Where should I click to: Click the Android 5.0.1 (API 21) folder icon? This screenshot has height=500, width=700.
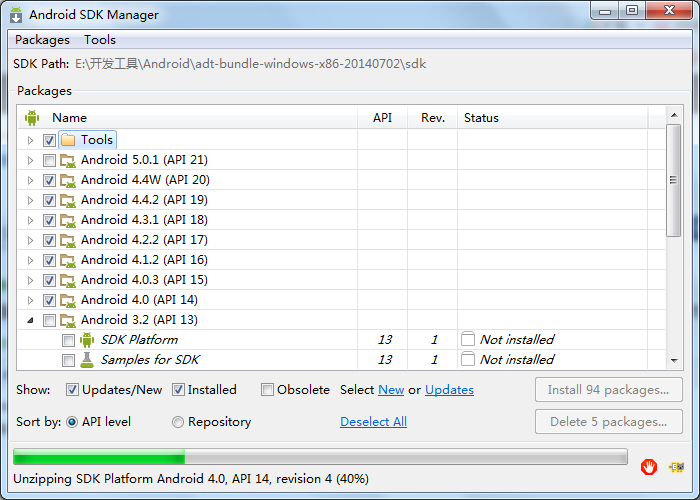[68, 160]
